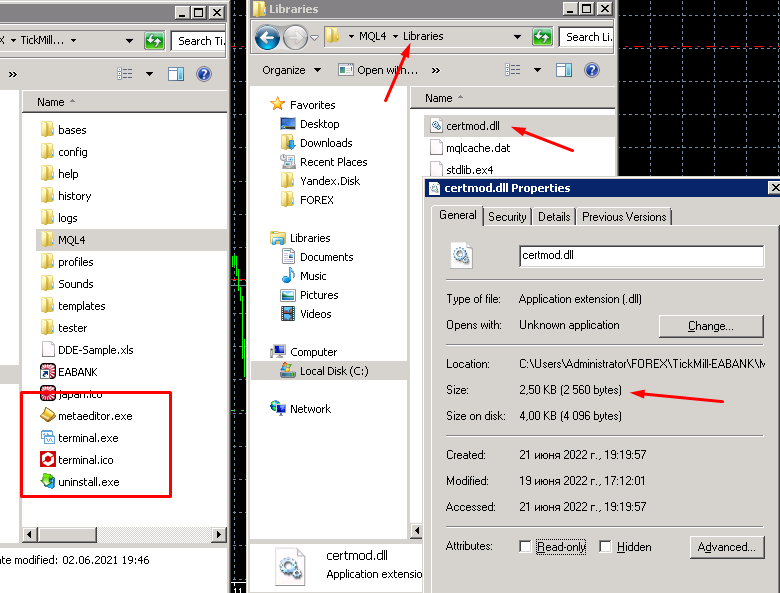The width and height of the screenshot is (780, 593).
Task: Click the Search box in Libraries window
Action: pyautogui.click(x=586, y=37)
